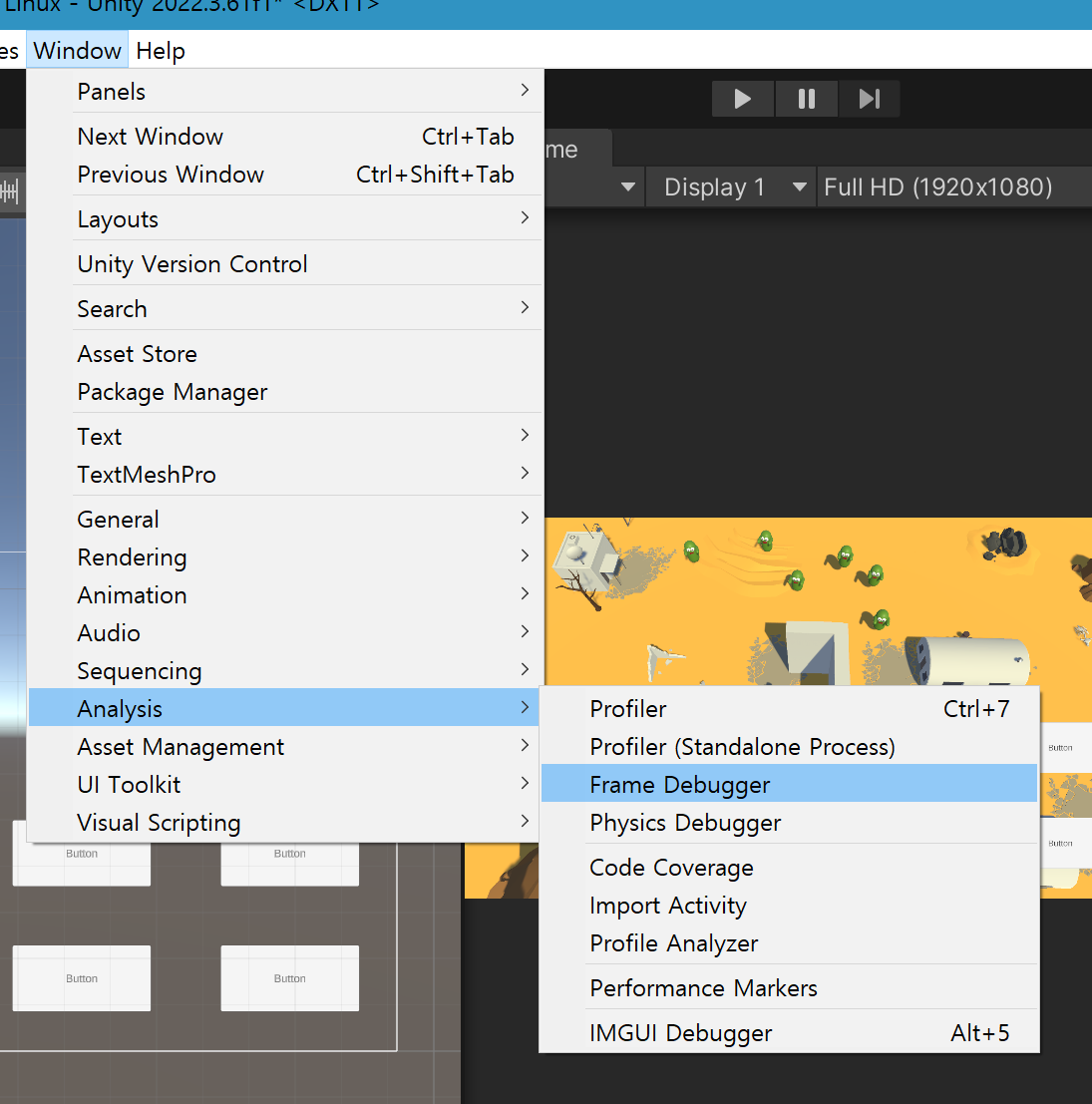Click the Game view tab
Screen dimensions: 1092x1104
tap(576, 150)
